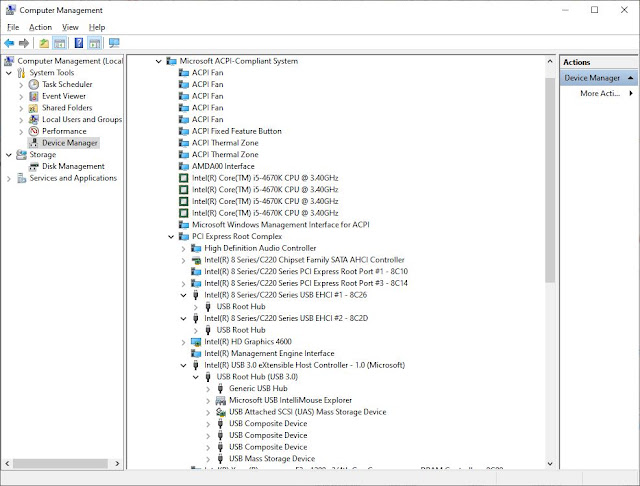Click the IntelliMouse Explorer device icon

click(220, 400)
